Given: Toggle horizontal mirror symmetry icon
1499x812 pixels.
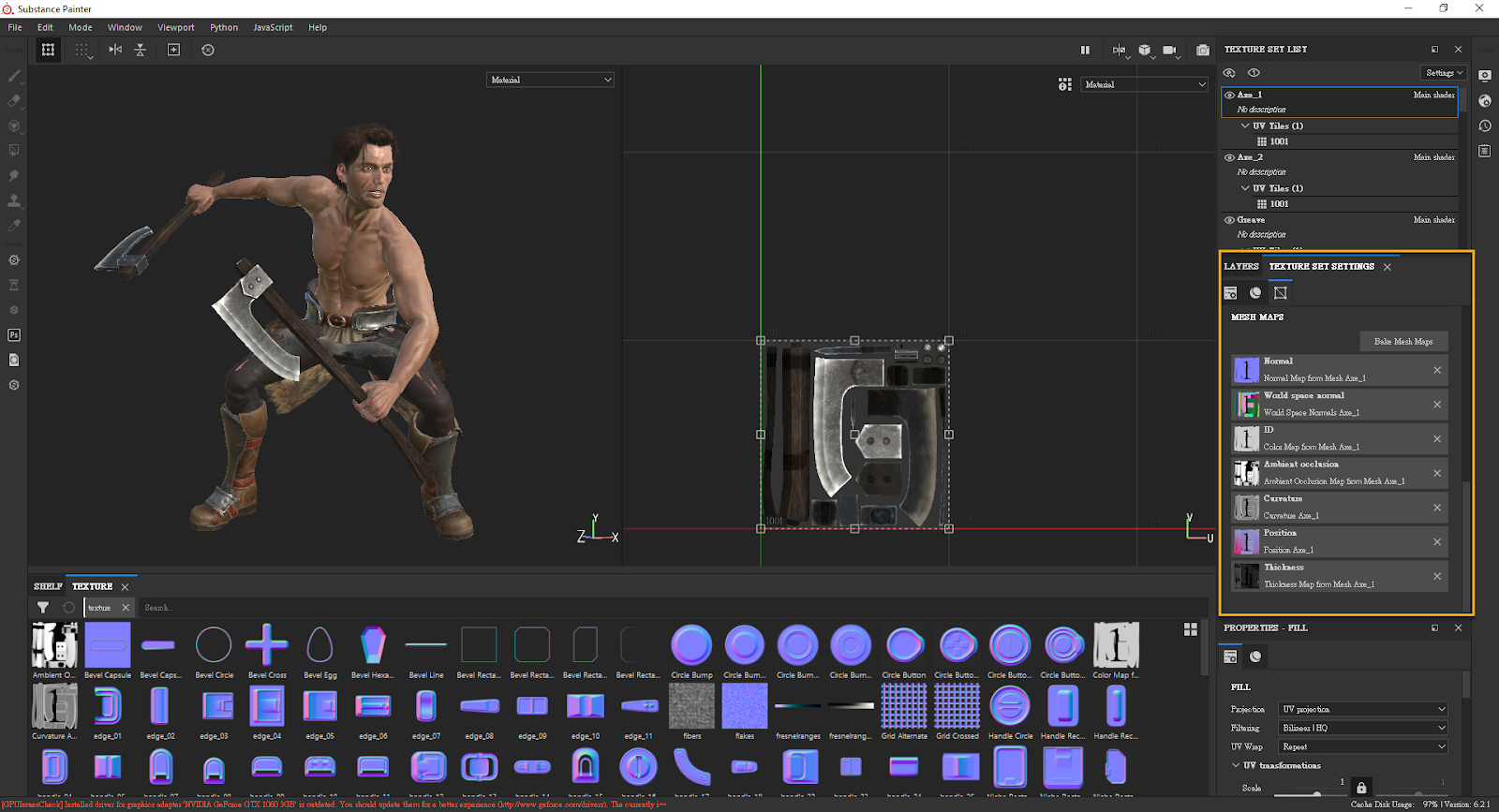Looking at the screenshot, I should coord(115,50).
